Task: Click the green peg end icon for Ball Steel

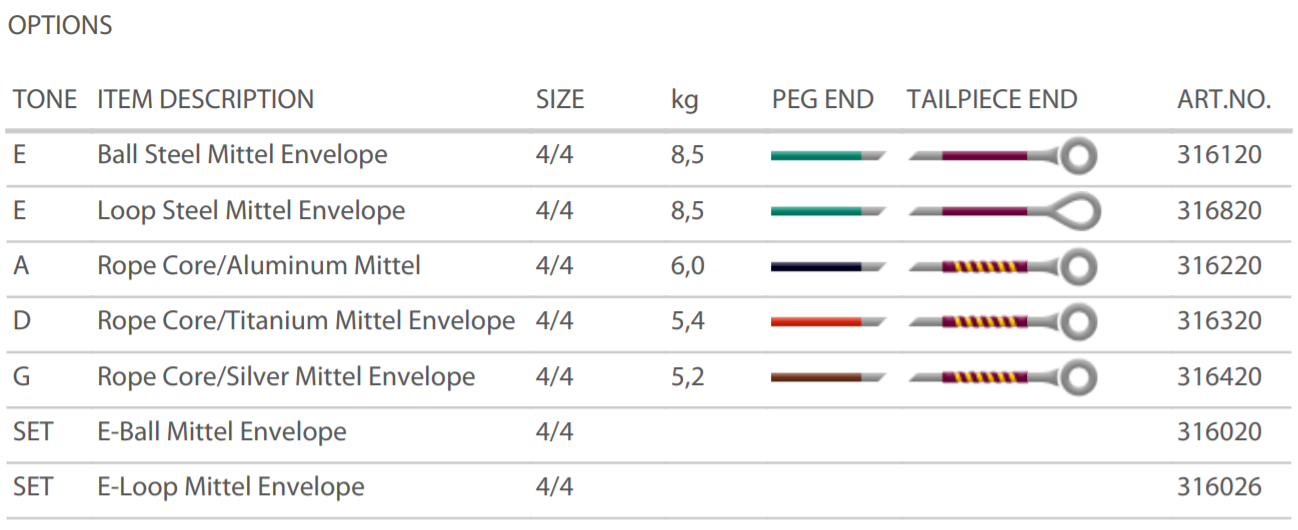Action: (826, 156)
